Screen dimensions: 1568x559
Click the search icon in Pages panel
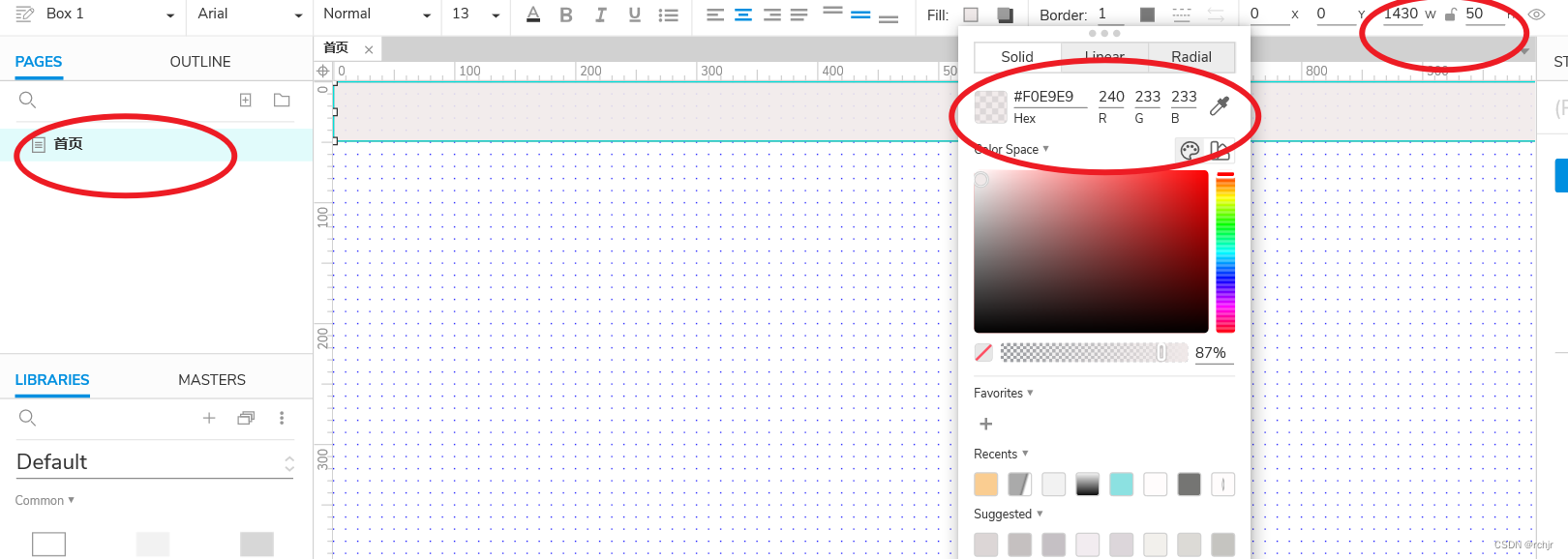[x=27, y=100]
